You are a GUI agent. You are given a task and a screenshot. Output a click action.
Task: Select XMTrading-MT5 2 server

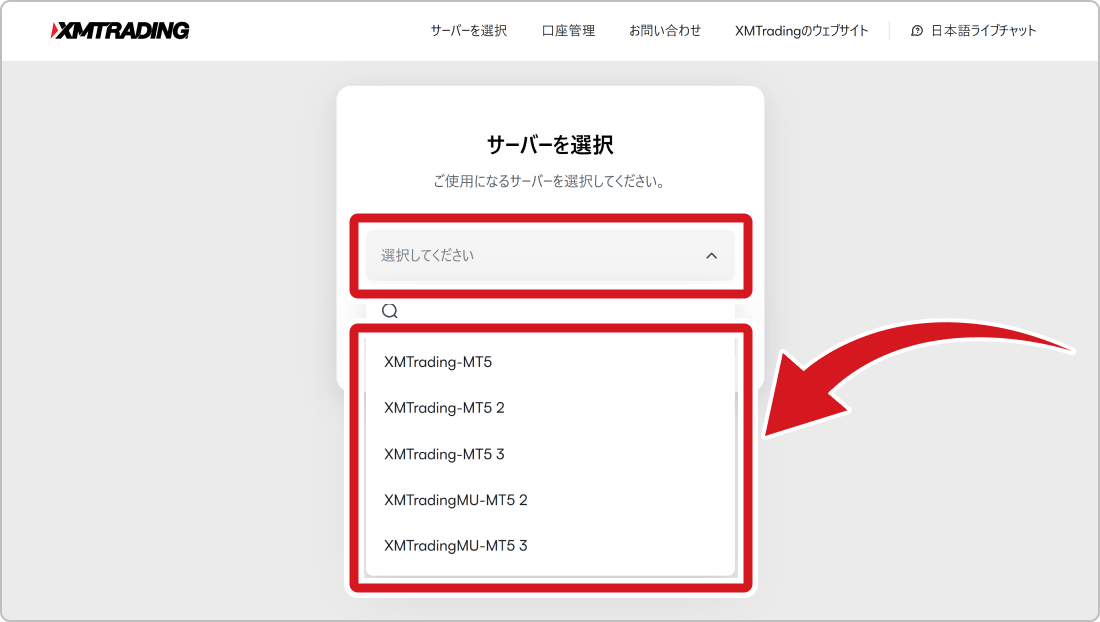pyautogui.click(x=549, y=408)
